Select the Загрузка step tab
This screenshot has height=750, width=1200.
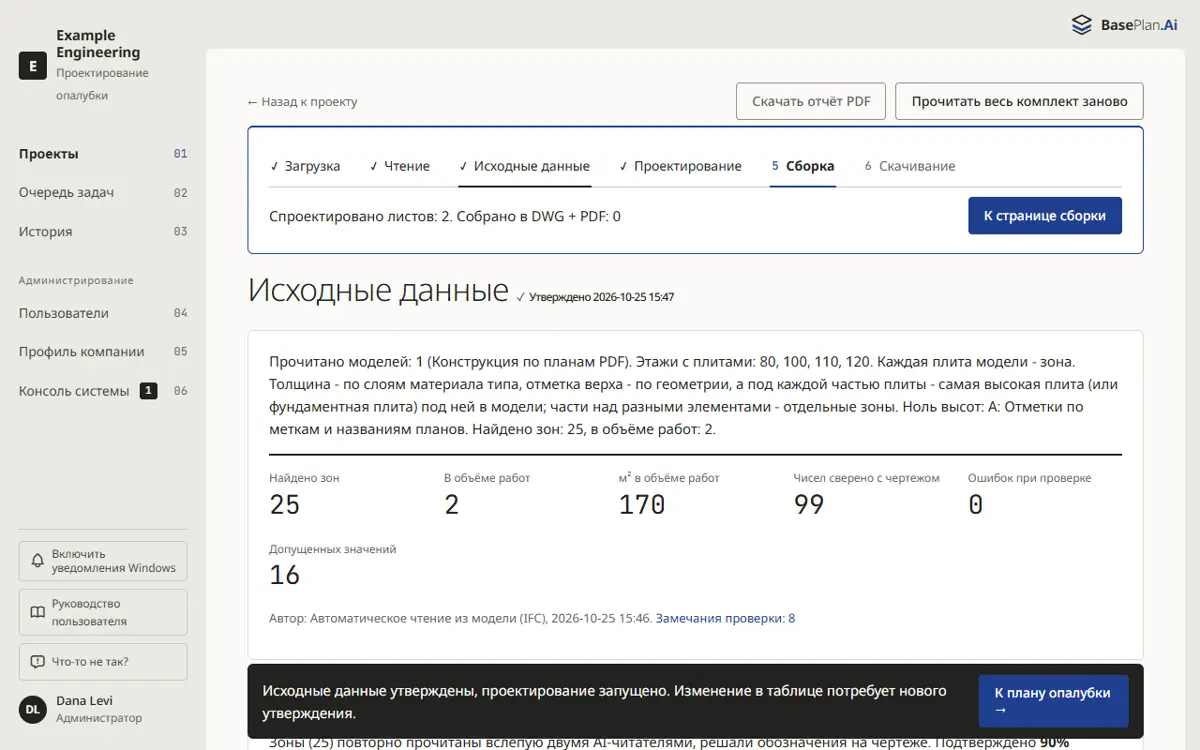[x=305, y=166]
